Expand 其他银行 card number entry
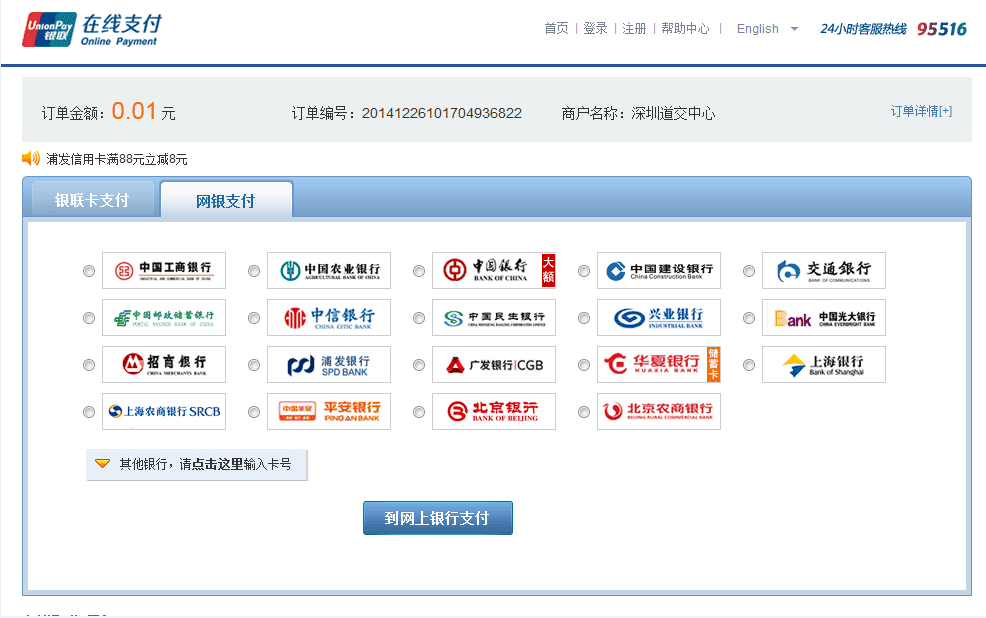The image size is (986, 618). point(196,465)
